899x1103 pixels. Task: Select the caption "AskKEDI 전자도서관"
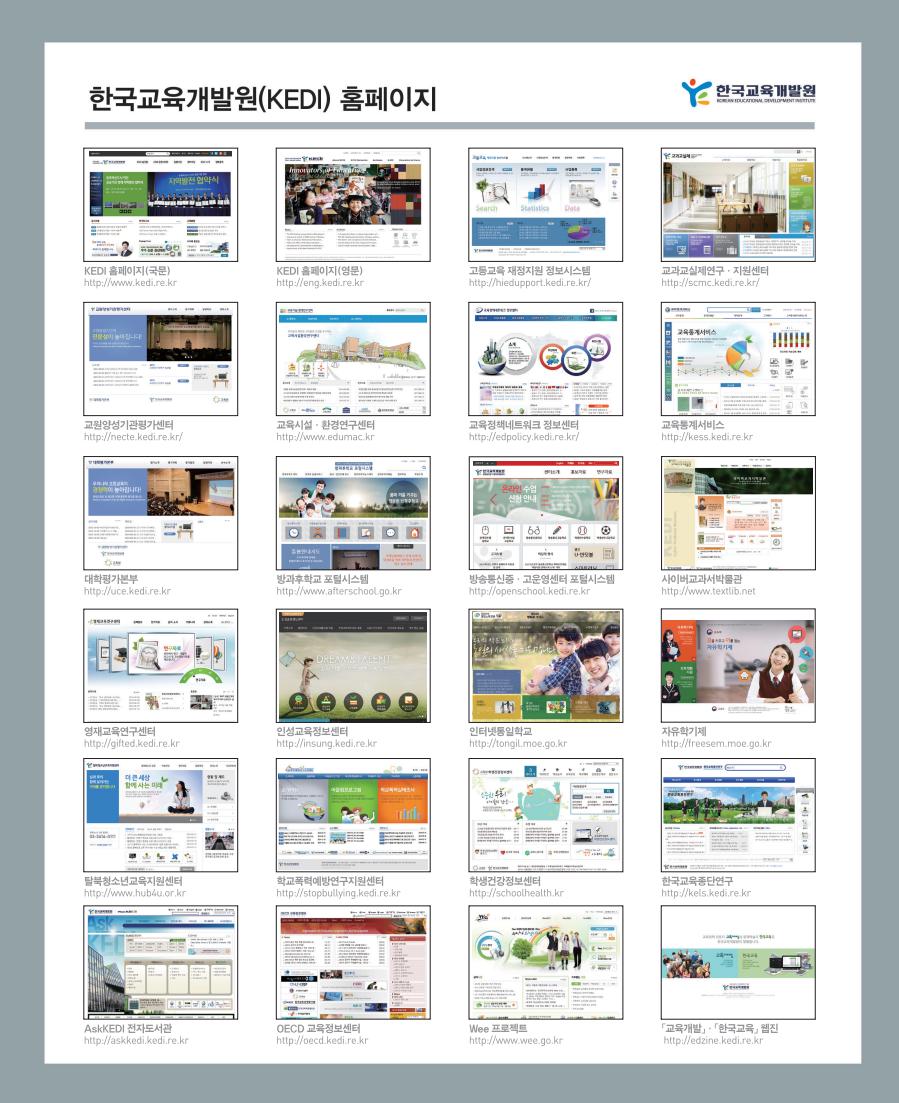128,1028
